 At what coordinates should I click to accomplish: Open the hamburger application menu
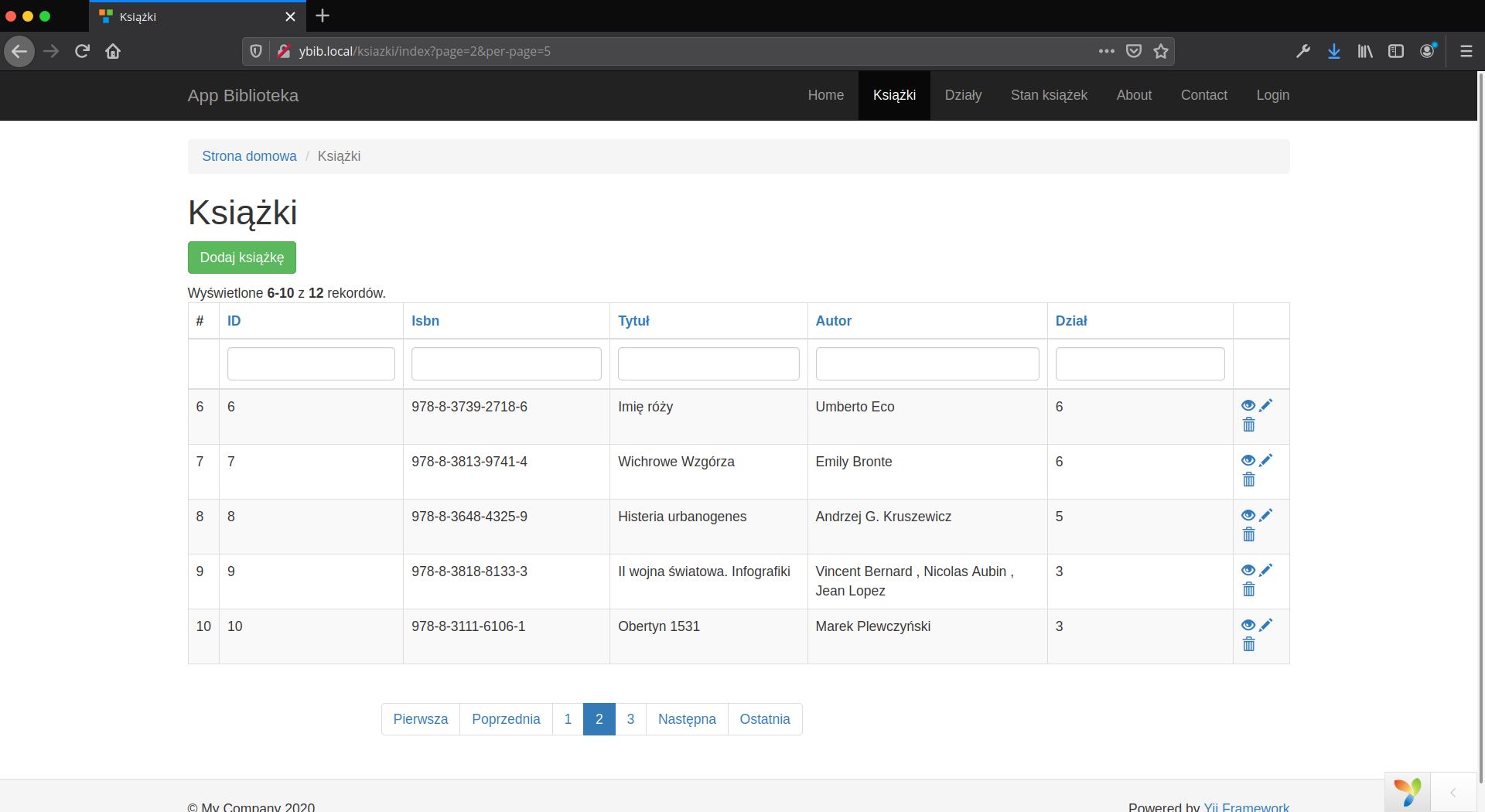point(1466,51)
